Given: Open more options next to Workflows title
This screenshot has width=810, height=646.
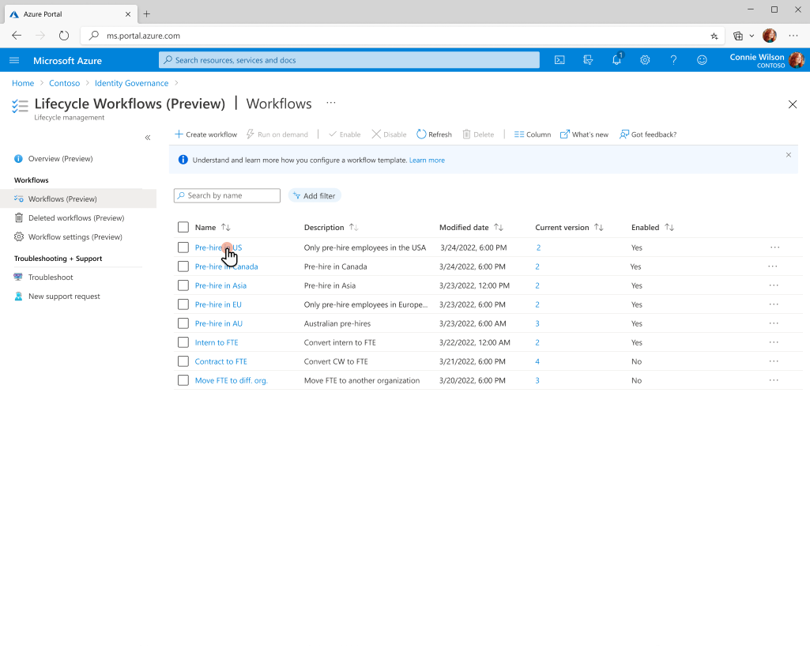Looking at the screenshot, I should tap(331, 103).
